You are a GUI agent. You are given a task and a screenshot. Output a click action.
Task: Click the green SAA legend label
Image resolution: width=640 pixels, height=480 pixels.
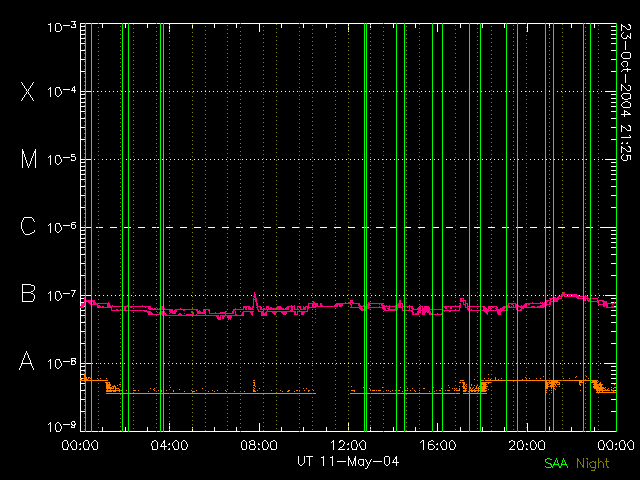[556, 463]
